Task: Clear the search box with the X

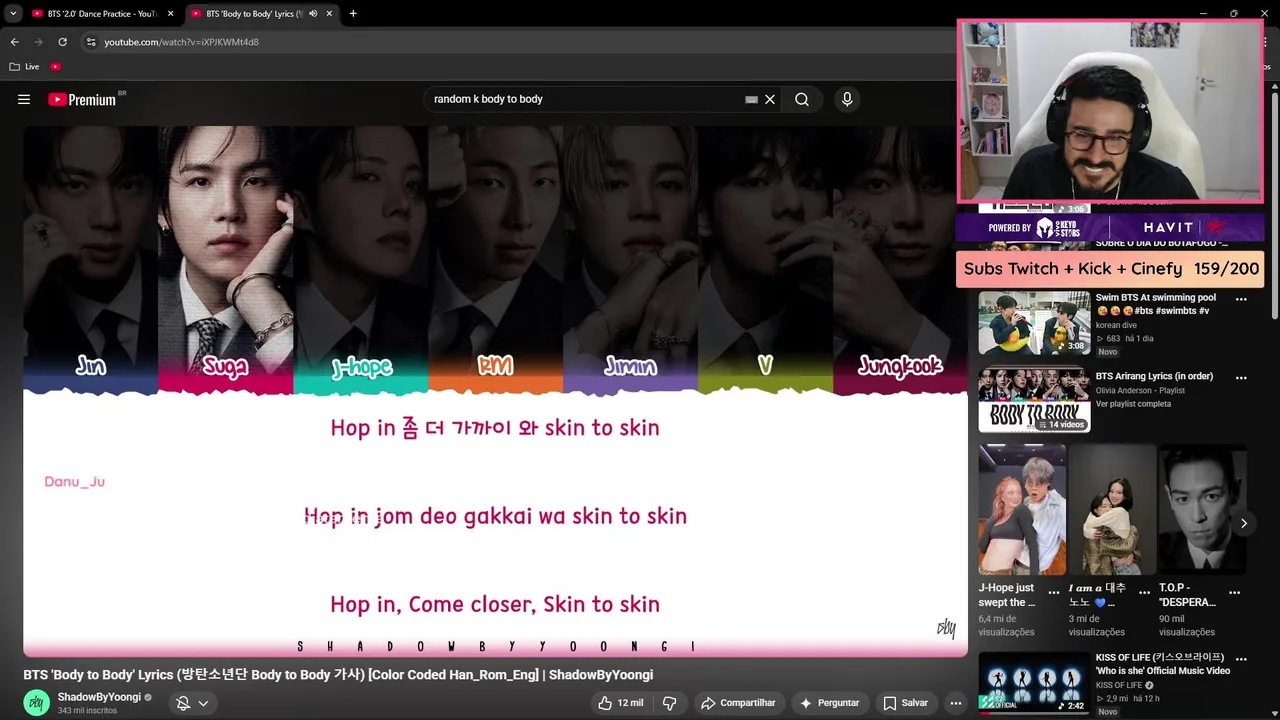Action: [770, 99]
